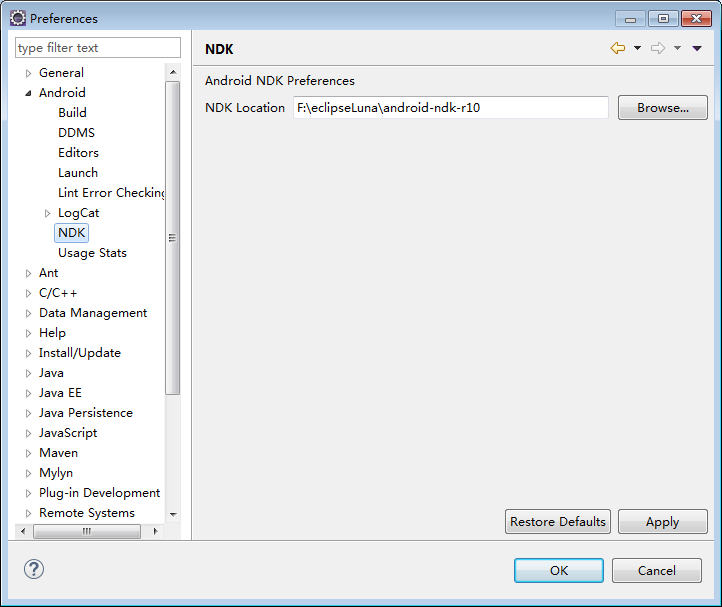Viewport: 722px width, 607px height.
Task: Expand the Install/Update node
Action: click(29, 353)
